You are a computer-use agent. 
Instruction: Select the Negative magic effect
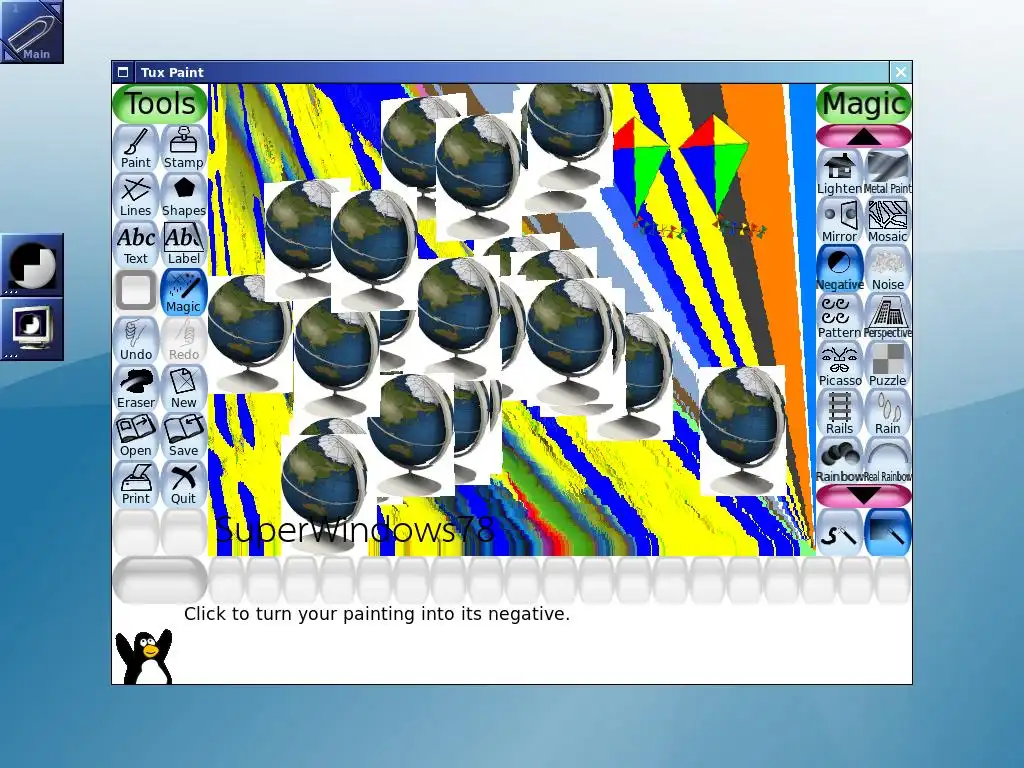point(840,269)
